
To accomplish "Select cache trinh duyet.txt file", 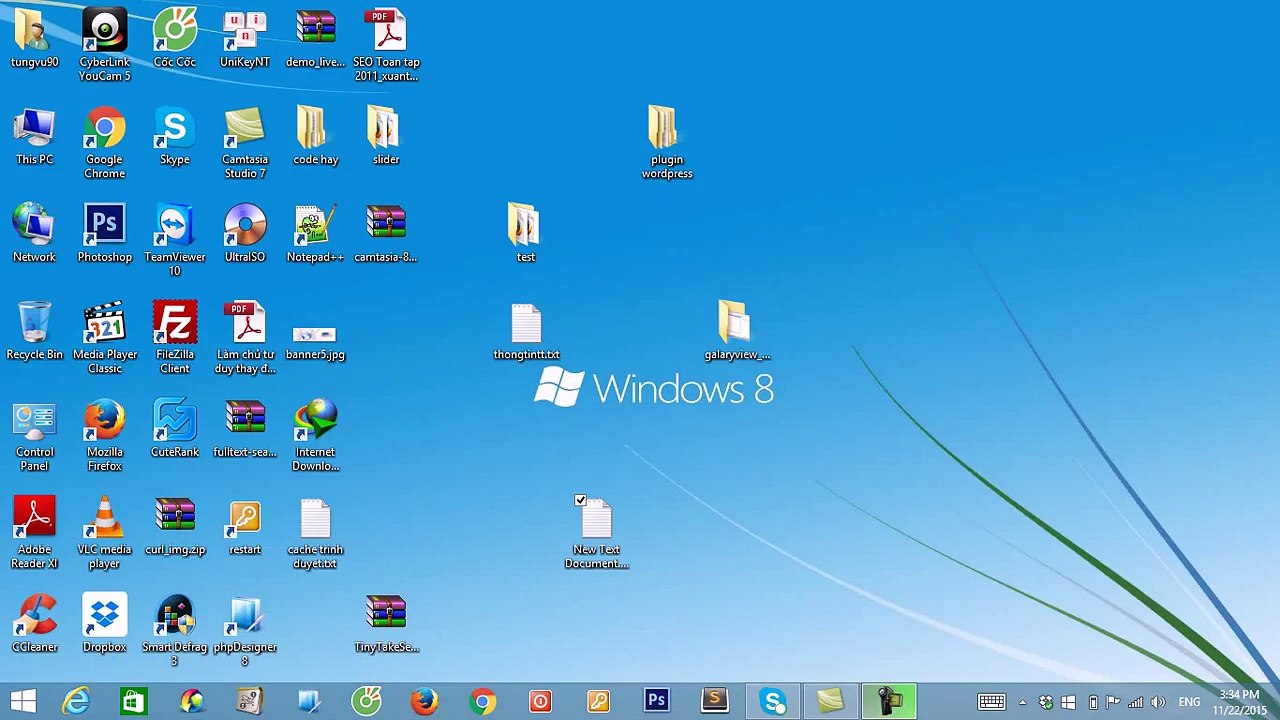I will coord(315,533).
